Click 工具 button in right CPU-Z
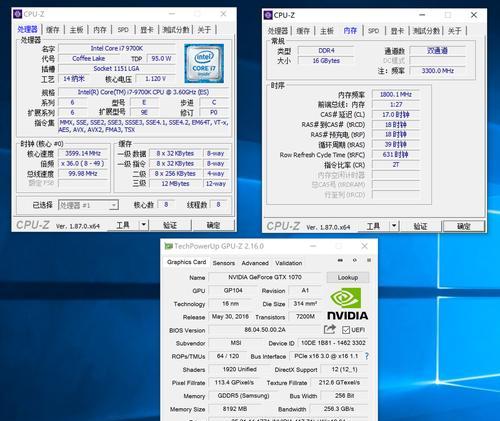The image size is (500, 421). pos(373,226)
